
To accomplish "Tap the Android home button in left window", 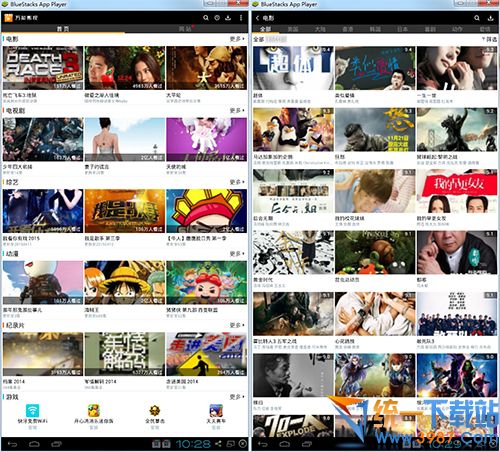I will click(x=34, y=444).
